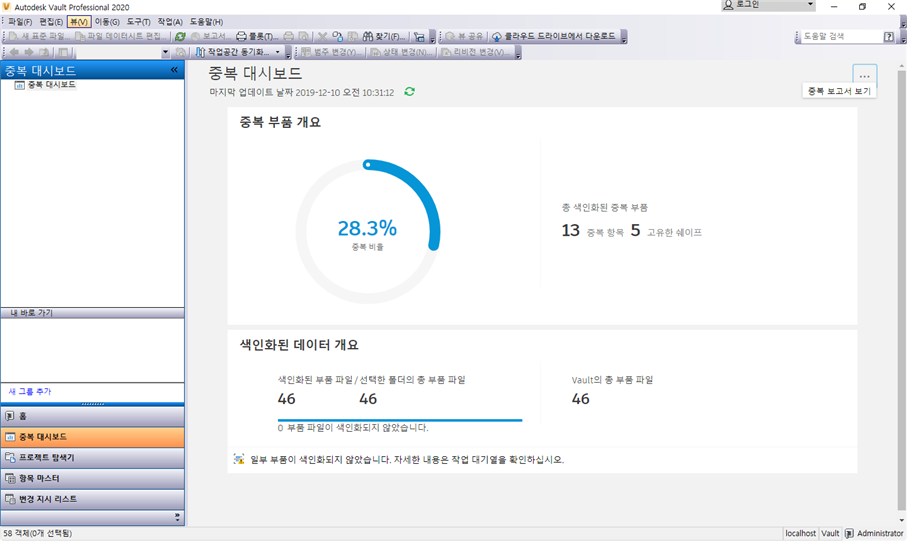Select the 중복 대시보드 navigation button
Image resolution: width=907 pixels, height=541 pixels.
[93, 437]
